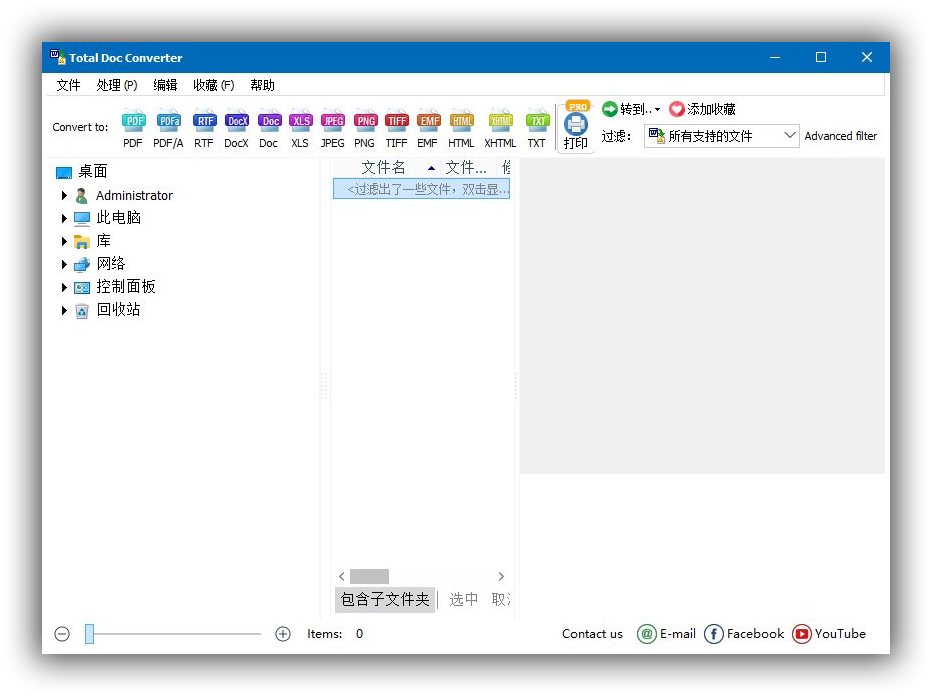Click the scroll left arrow in file list
Viewport: 932px width, 696px height.
tap(341, 577)
